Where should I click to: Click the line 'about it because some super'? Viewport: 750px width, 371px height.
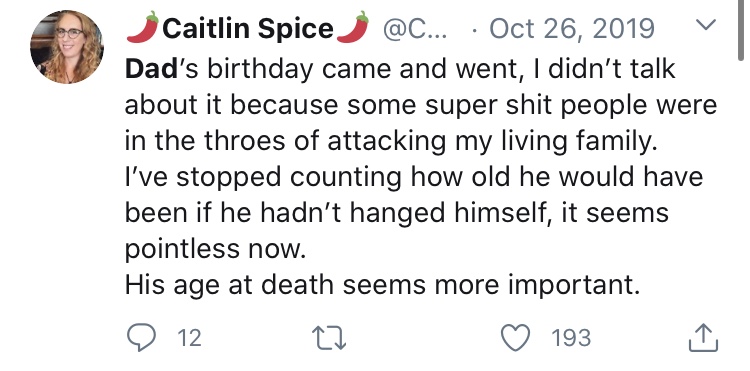(421, 106)
